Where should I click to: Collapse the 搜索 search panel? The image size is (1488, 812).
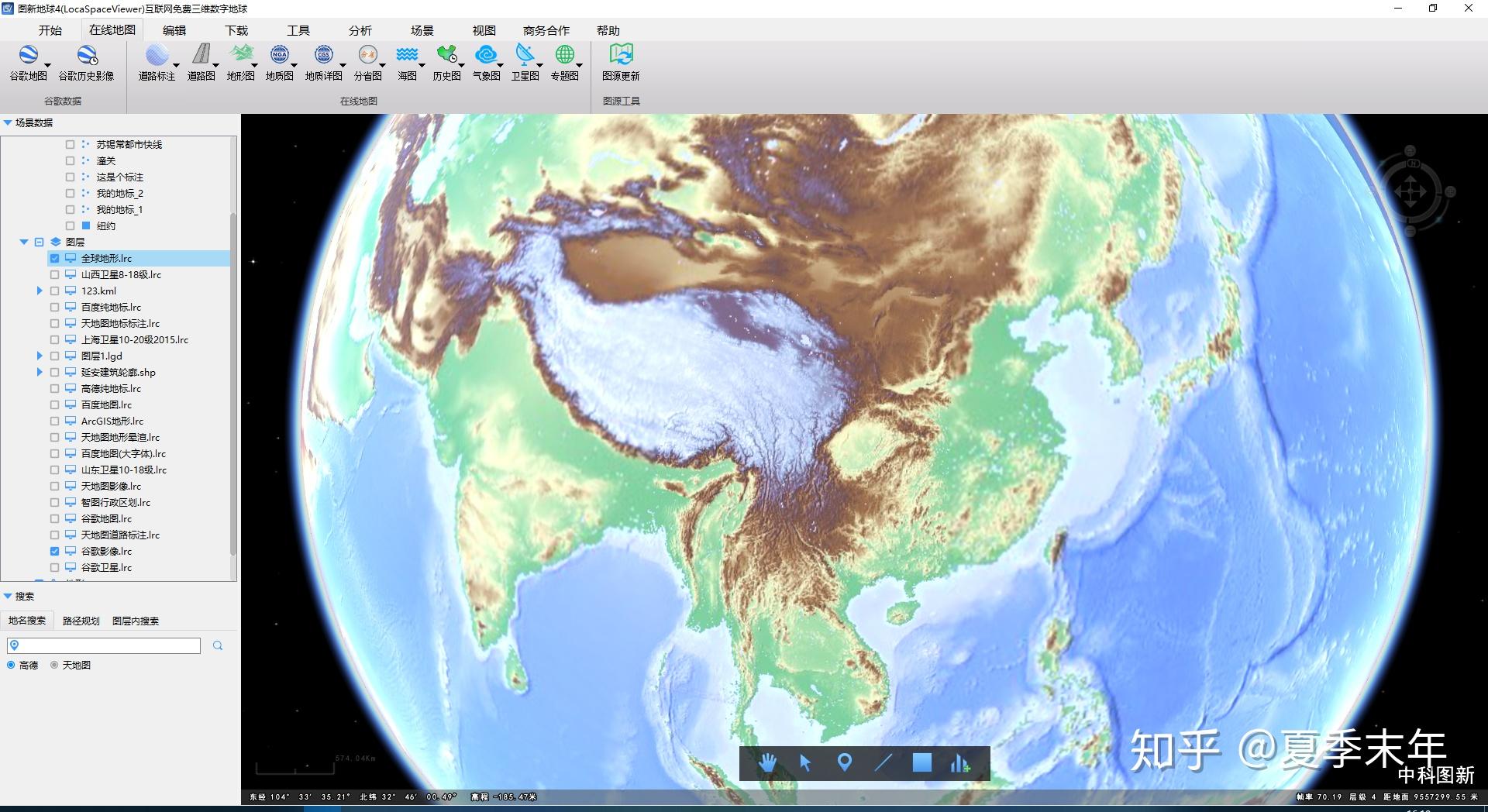[x=8, y=597]
